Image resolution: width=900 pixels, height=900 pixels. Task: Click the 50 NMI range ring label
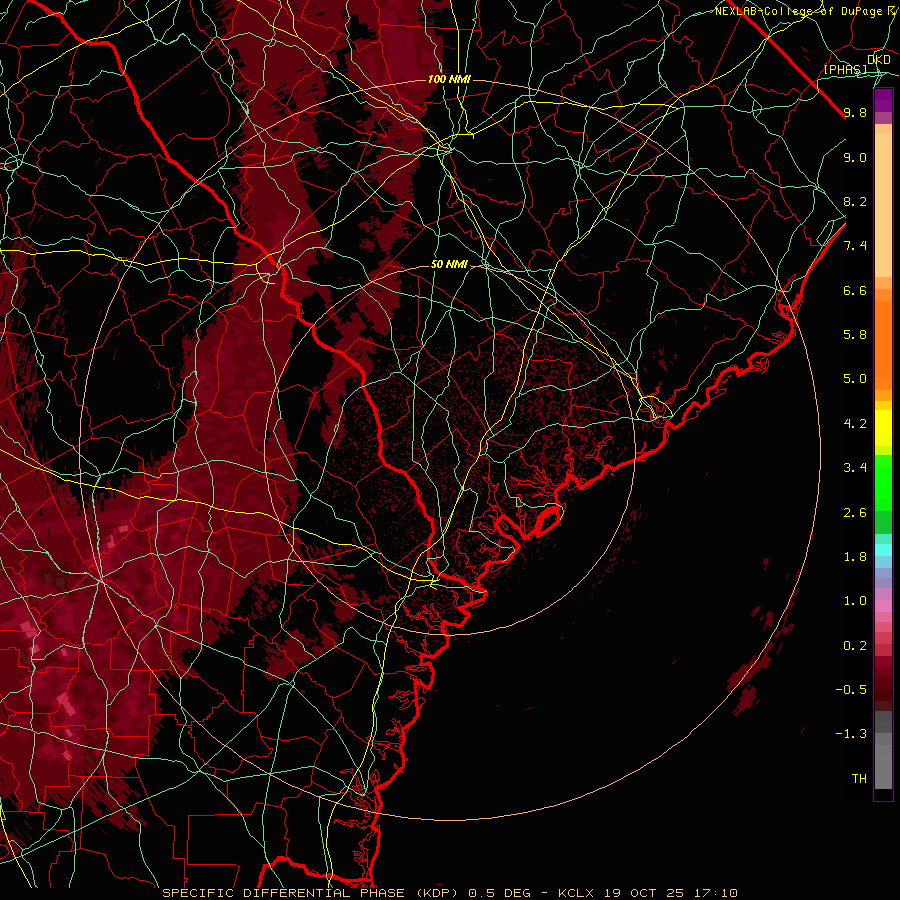(449, 264)
